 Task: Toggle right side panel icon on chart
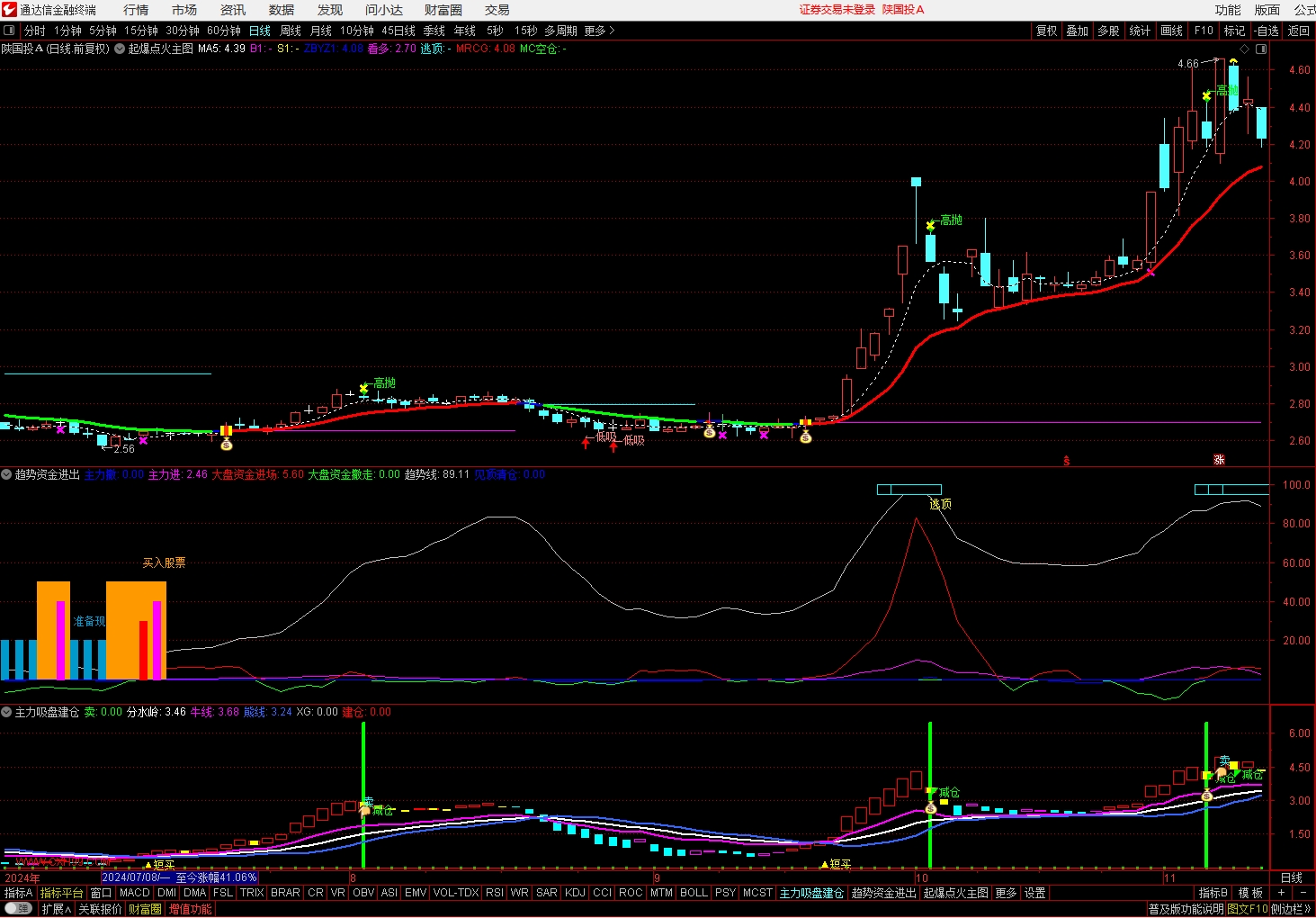pyautogui.click(x=1261, y=49)
